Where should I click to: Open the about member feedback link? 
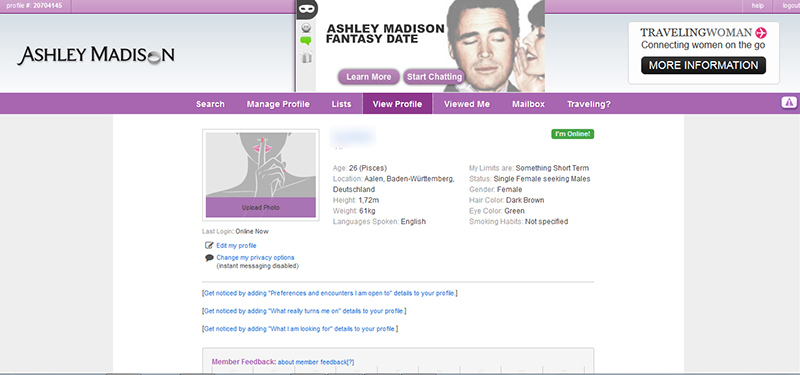[x=316, y=362]
